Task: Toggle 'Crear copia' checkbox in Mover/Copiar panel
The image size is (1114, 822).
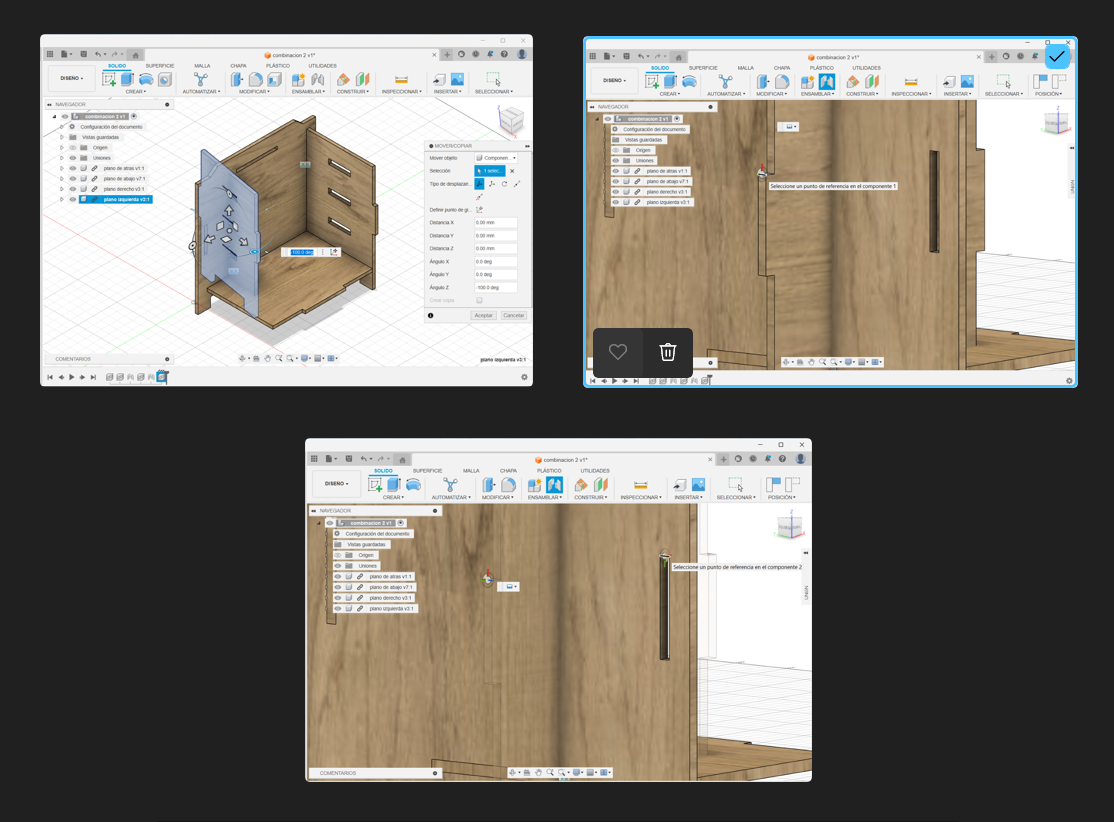Action: pyautogui.click(x=480, y=301)
